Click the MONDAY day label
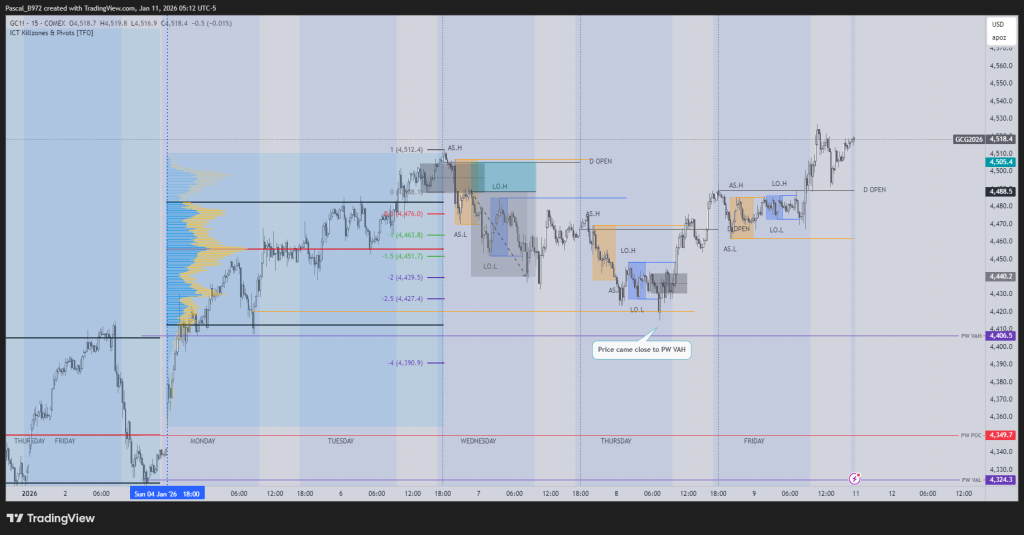Screen dimensions: 1024x535 [x=202, y=440]
